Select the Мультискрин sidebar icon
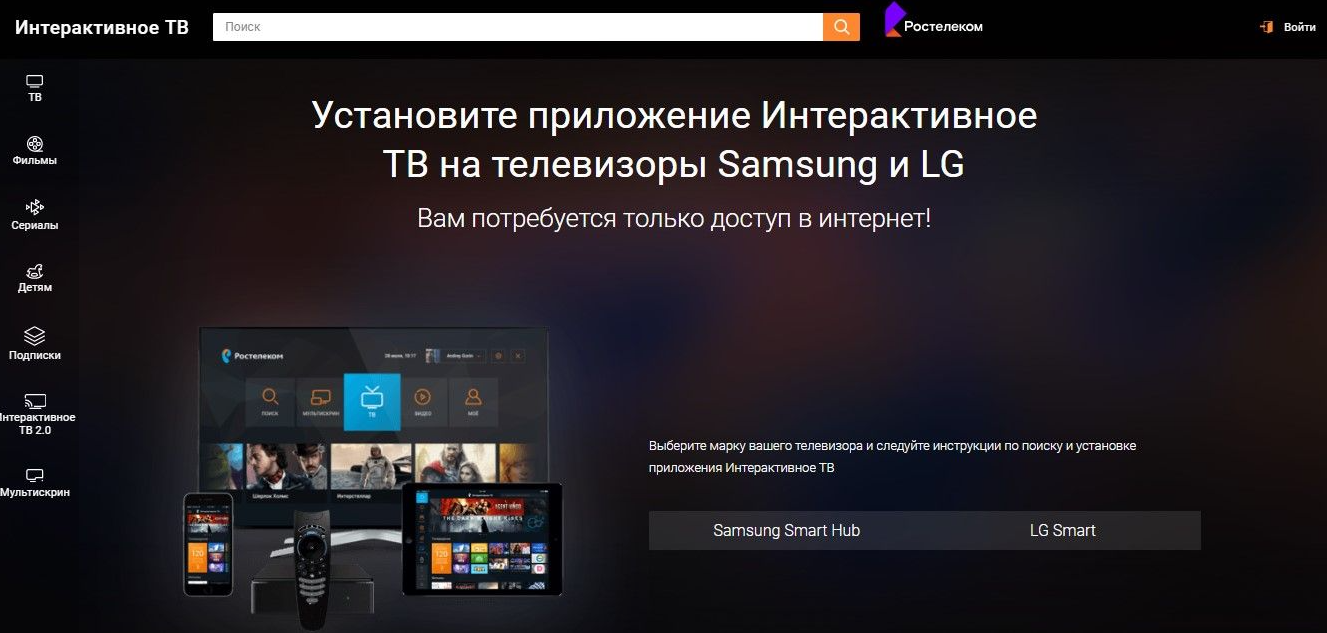 34,475
